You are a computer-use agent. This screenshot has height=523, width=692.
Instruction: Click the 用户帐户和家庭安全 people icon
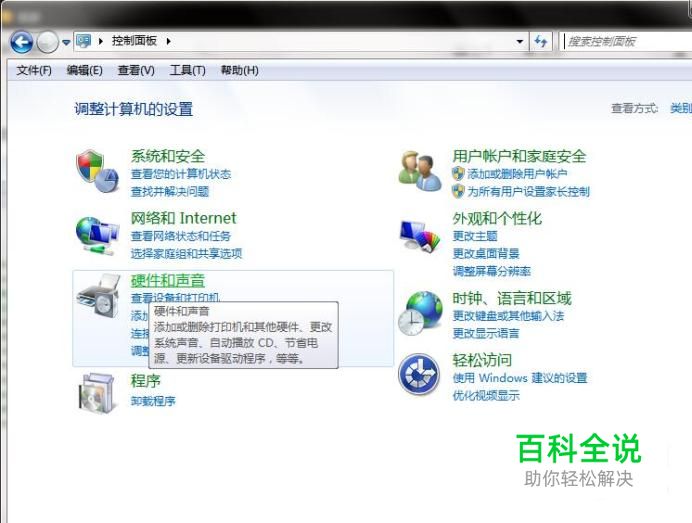(x=420, y=171)
